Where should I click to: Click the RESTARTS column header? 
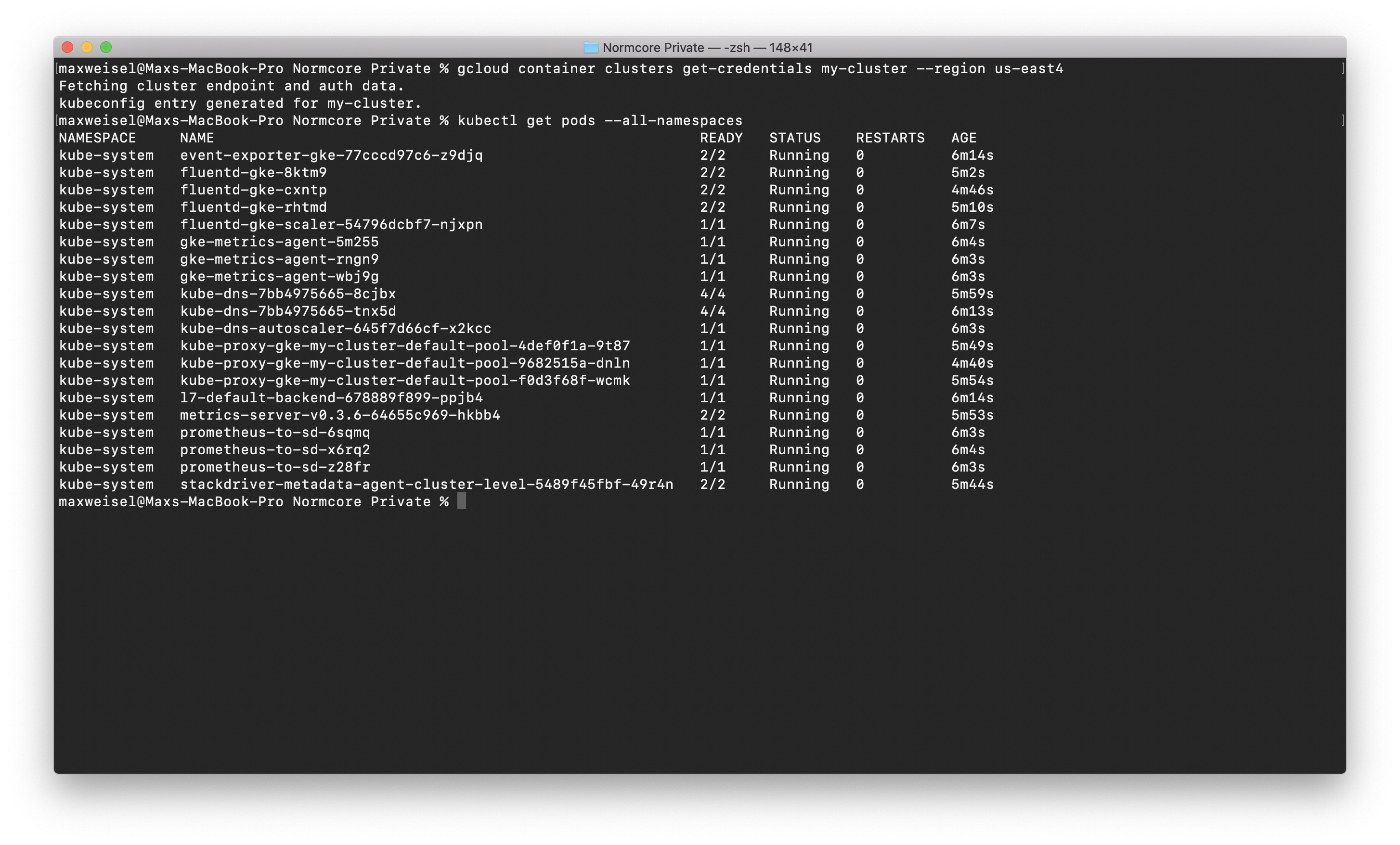(x=890, y=138)
